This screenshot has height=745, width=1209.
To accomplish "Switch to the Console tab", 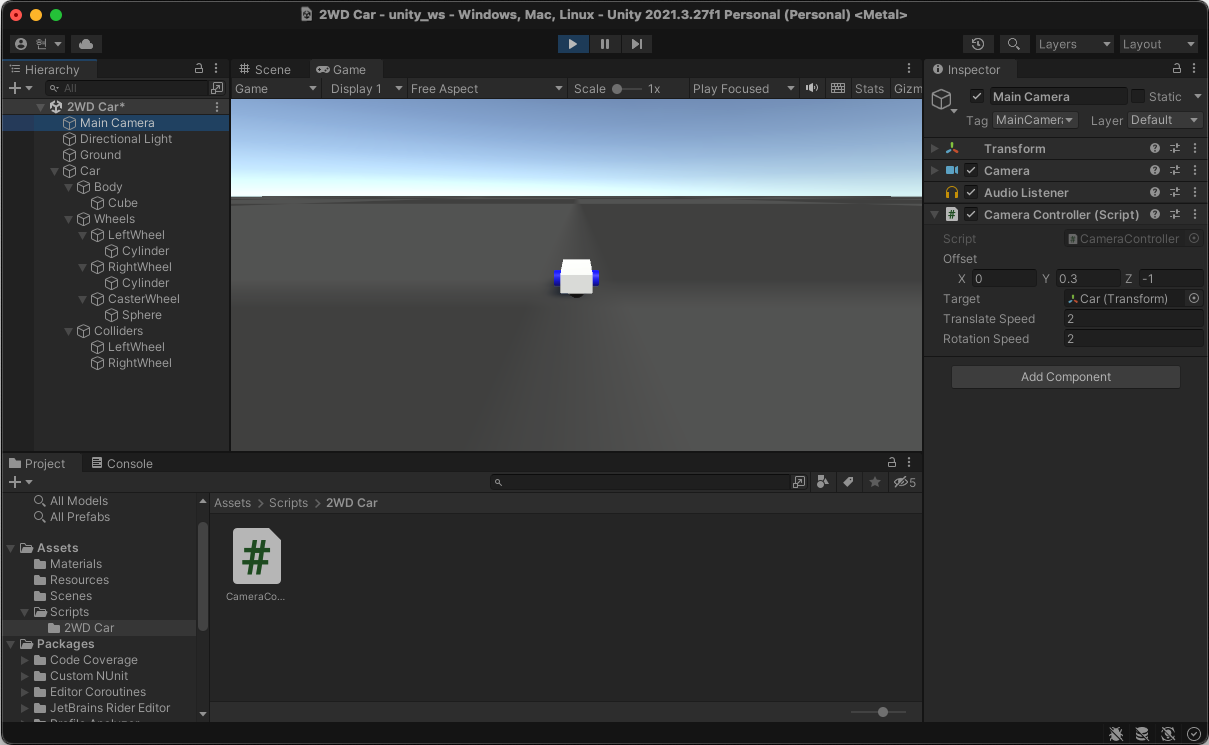I will 122,463.
